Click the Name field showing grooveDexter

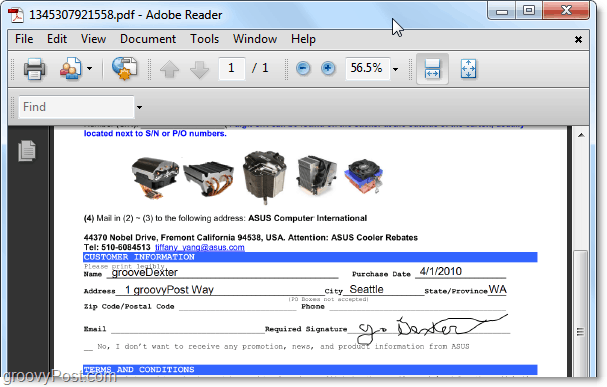coord(223,272)
